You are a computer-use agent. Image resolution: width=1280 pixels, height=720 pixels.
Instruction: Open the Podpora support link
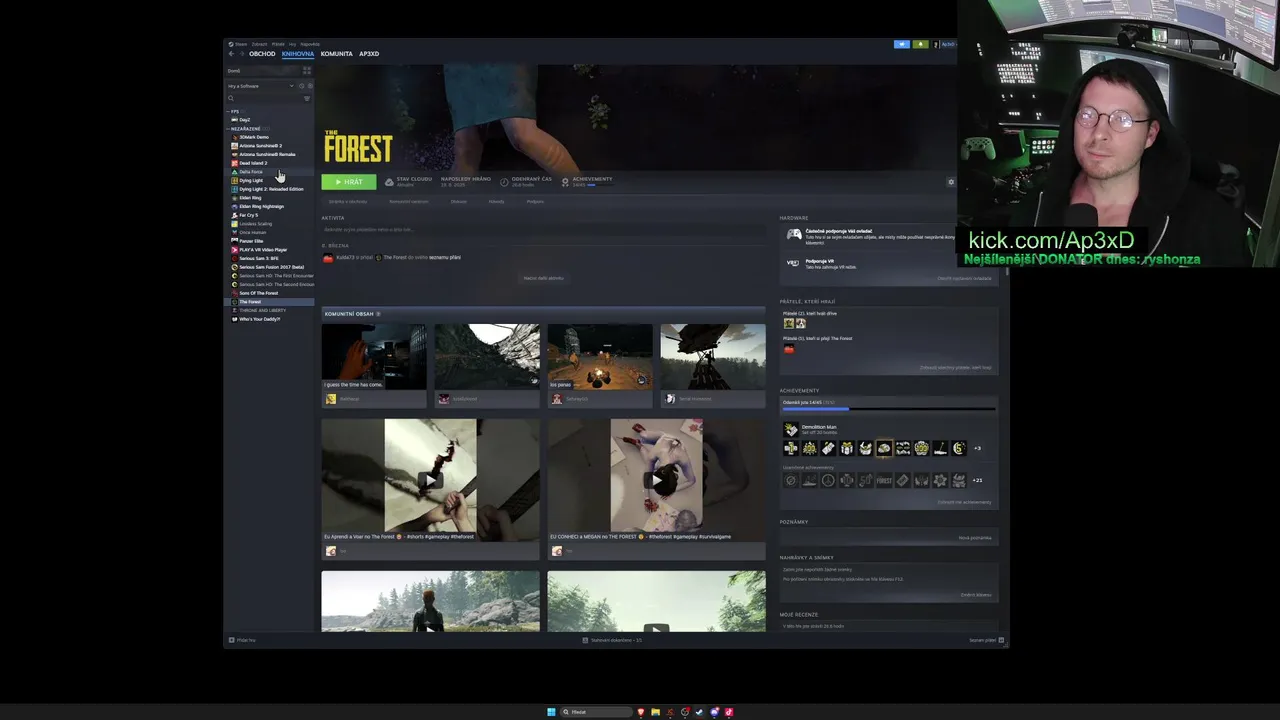click(535, 201)
